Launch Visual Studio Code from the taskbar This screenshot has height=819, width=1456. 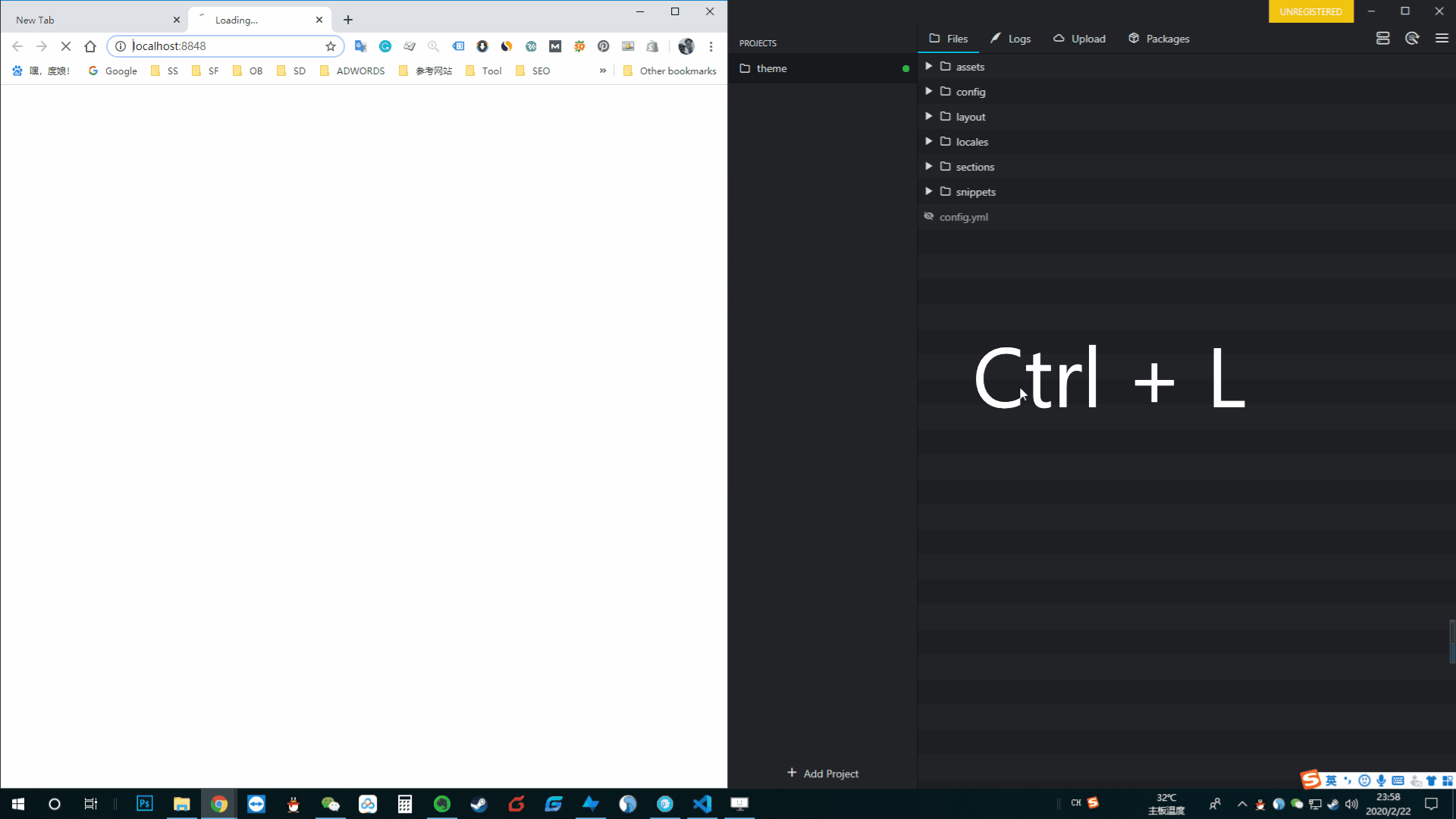[702, 804]
